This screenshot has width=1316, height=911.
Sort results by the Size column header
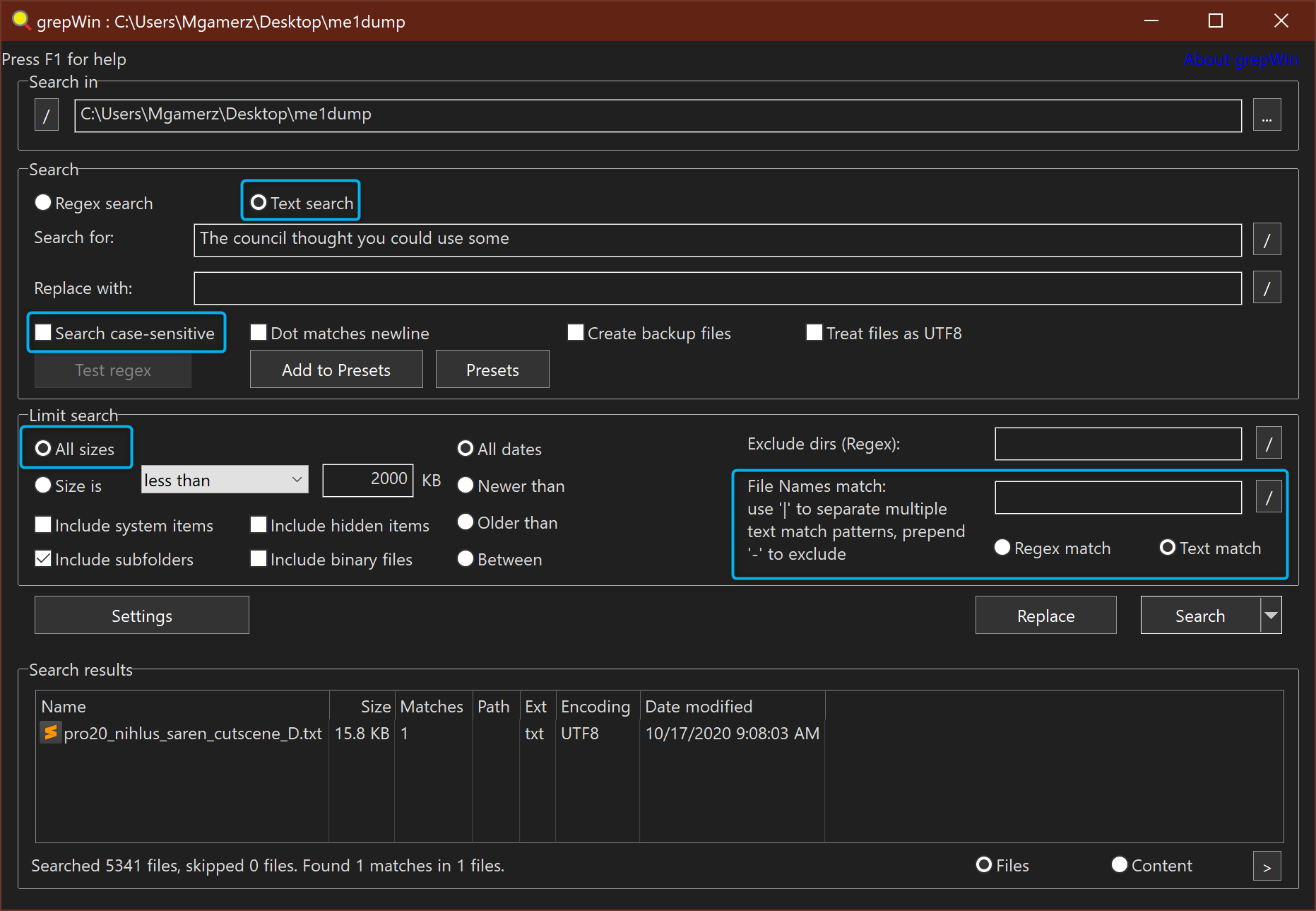pyautogui.click(x=362, y=706)
